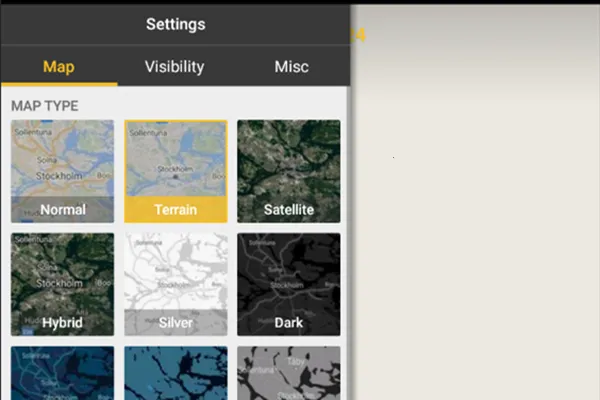The image size is (600, 400).
Task: Select the Terrain map type tile
Action: click(x=176, y=171)
